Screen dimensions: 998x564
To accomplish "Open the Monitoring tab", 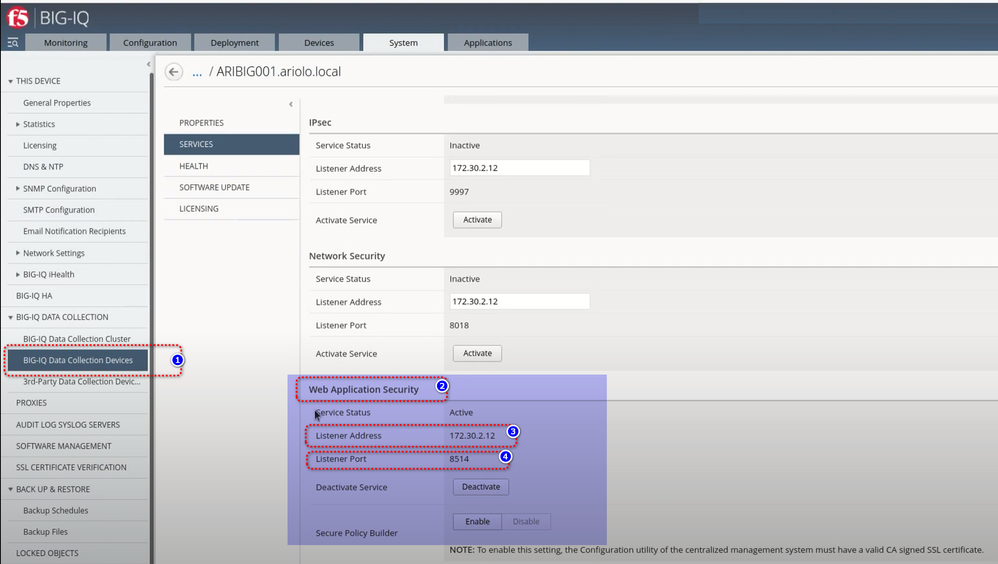I will point(66,43).
